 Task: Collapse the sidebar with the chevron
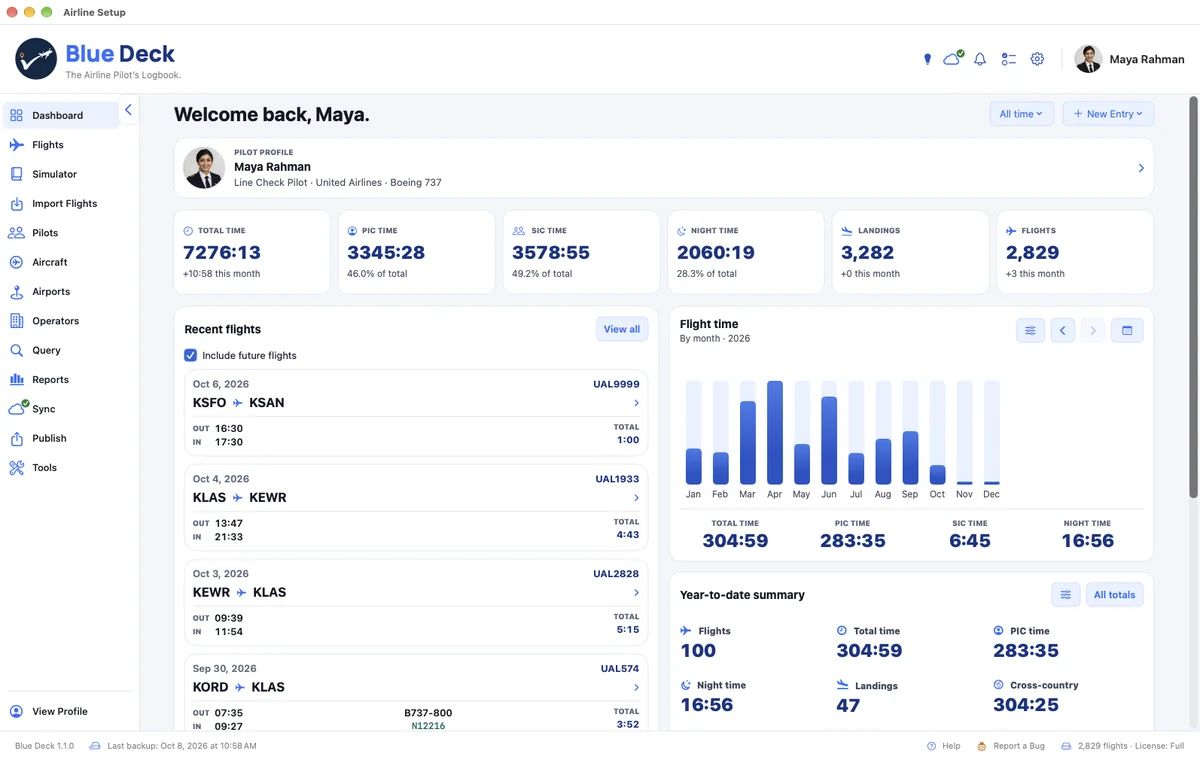coord(128,110)
